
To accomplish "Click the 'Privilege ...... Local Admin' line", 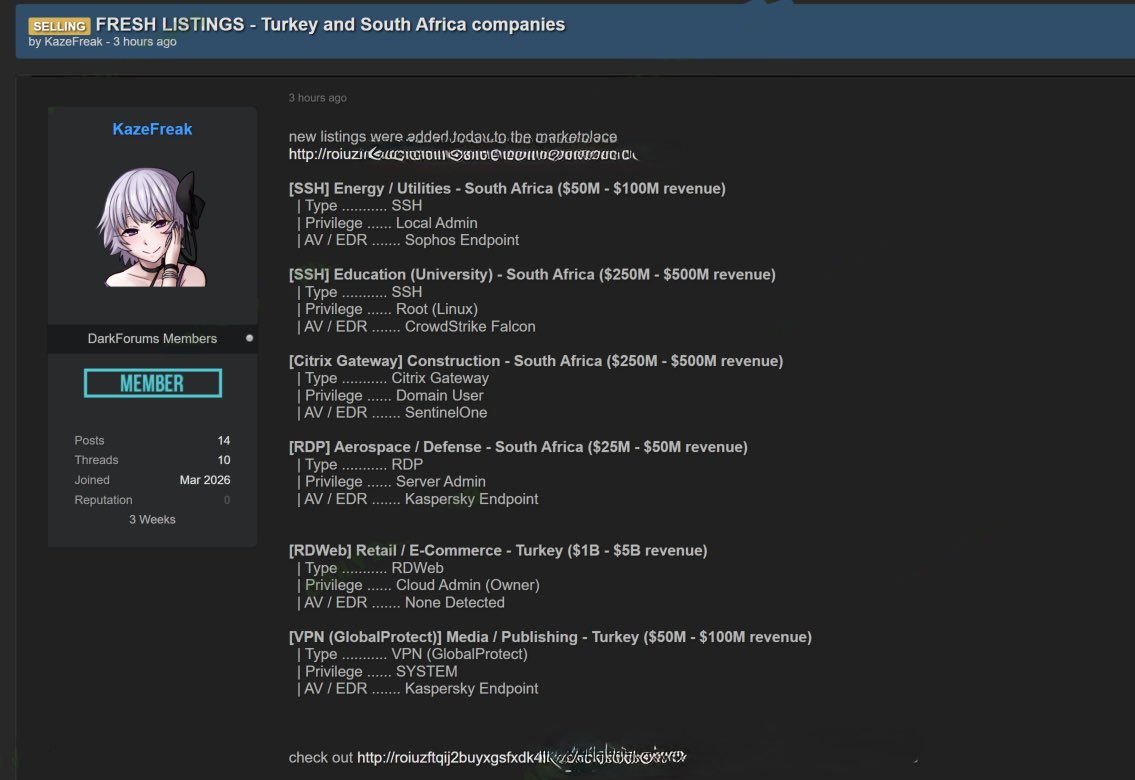I will point(387,223).
